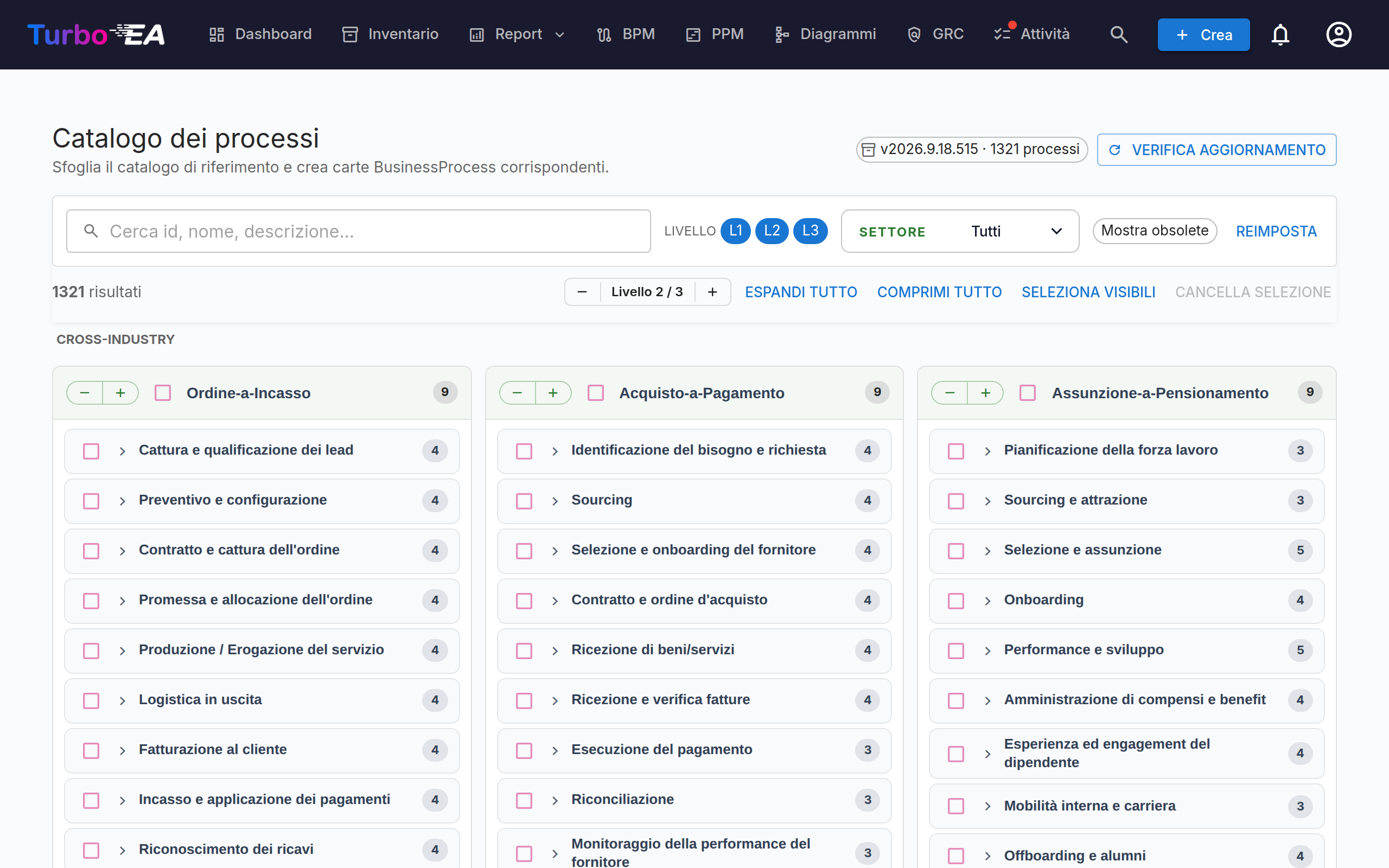
Task: Click Verifica Aggiornamento button
Action: pos(1216,150)
